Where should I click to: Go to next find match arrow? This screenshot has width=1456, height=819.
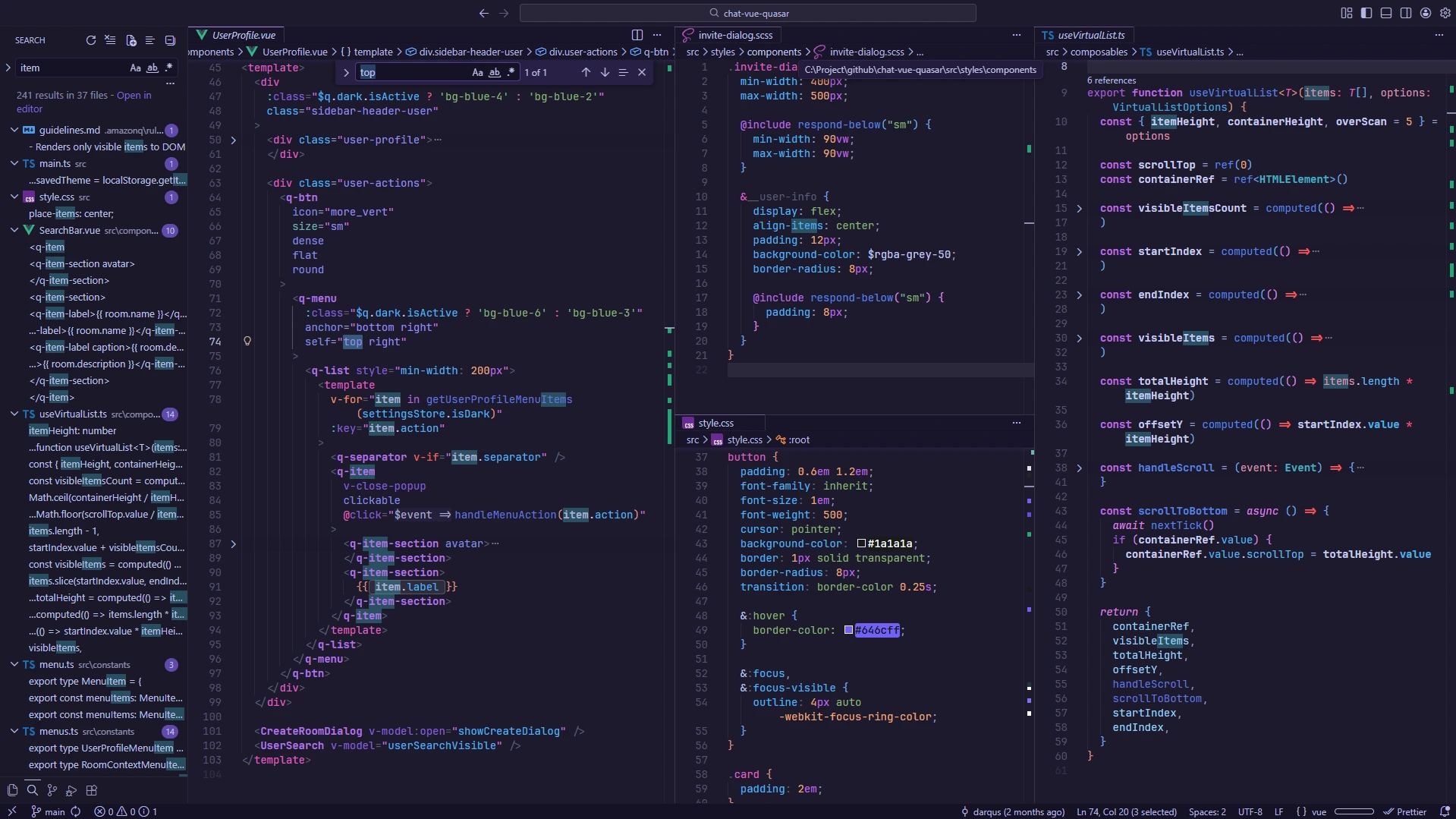tap(605, 72)
